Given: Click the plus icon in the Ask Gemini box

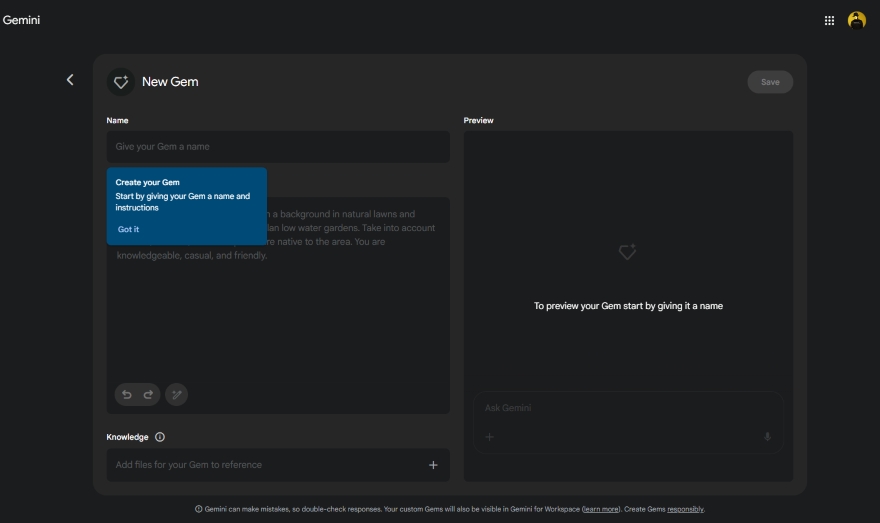Looking at the screenshot, I should click(490, 437).
